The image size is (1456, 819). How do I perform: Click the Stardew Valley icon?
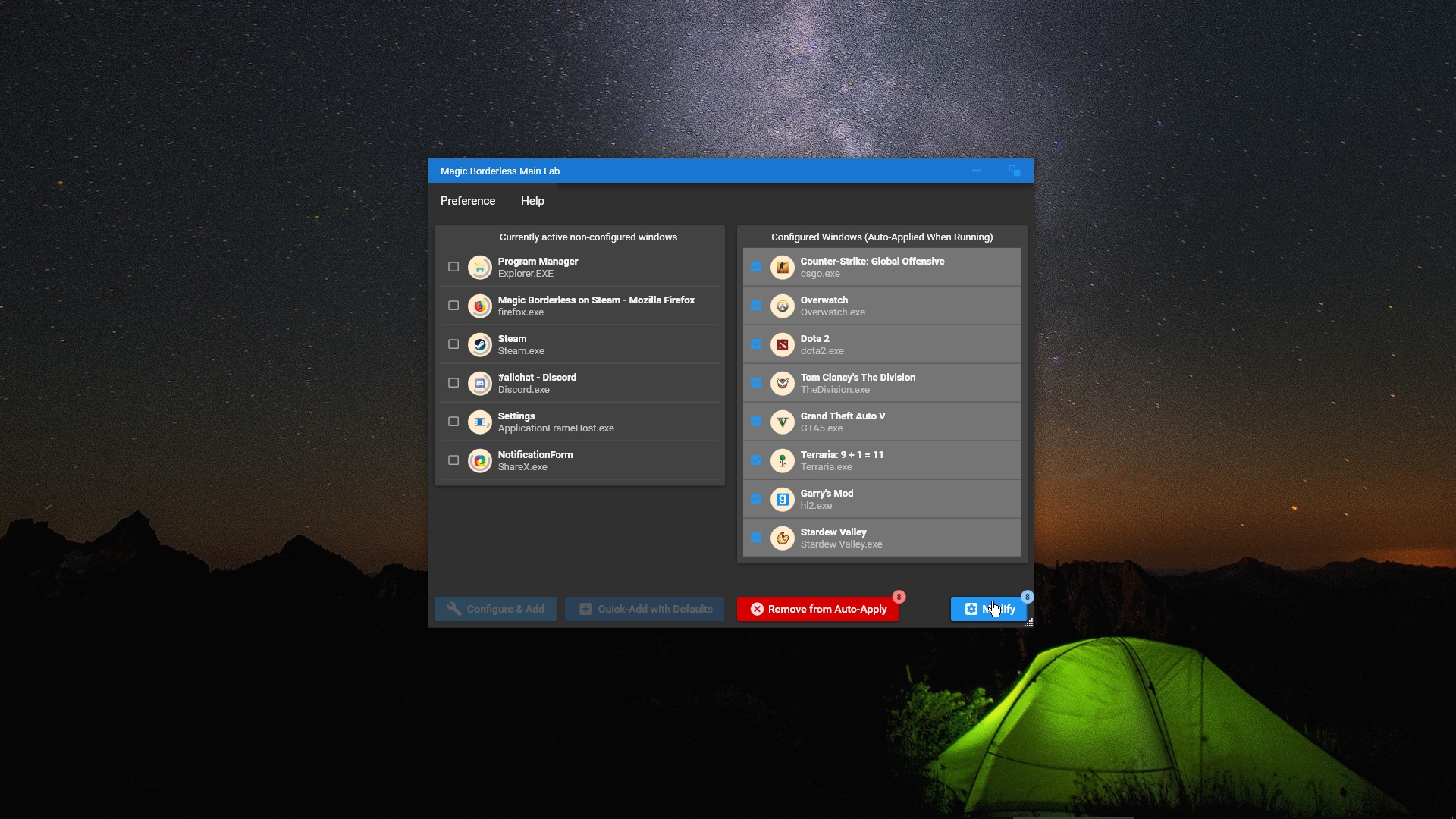[x=783, y=538]
